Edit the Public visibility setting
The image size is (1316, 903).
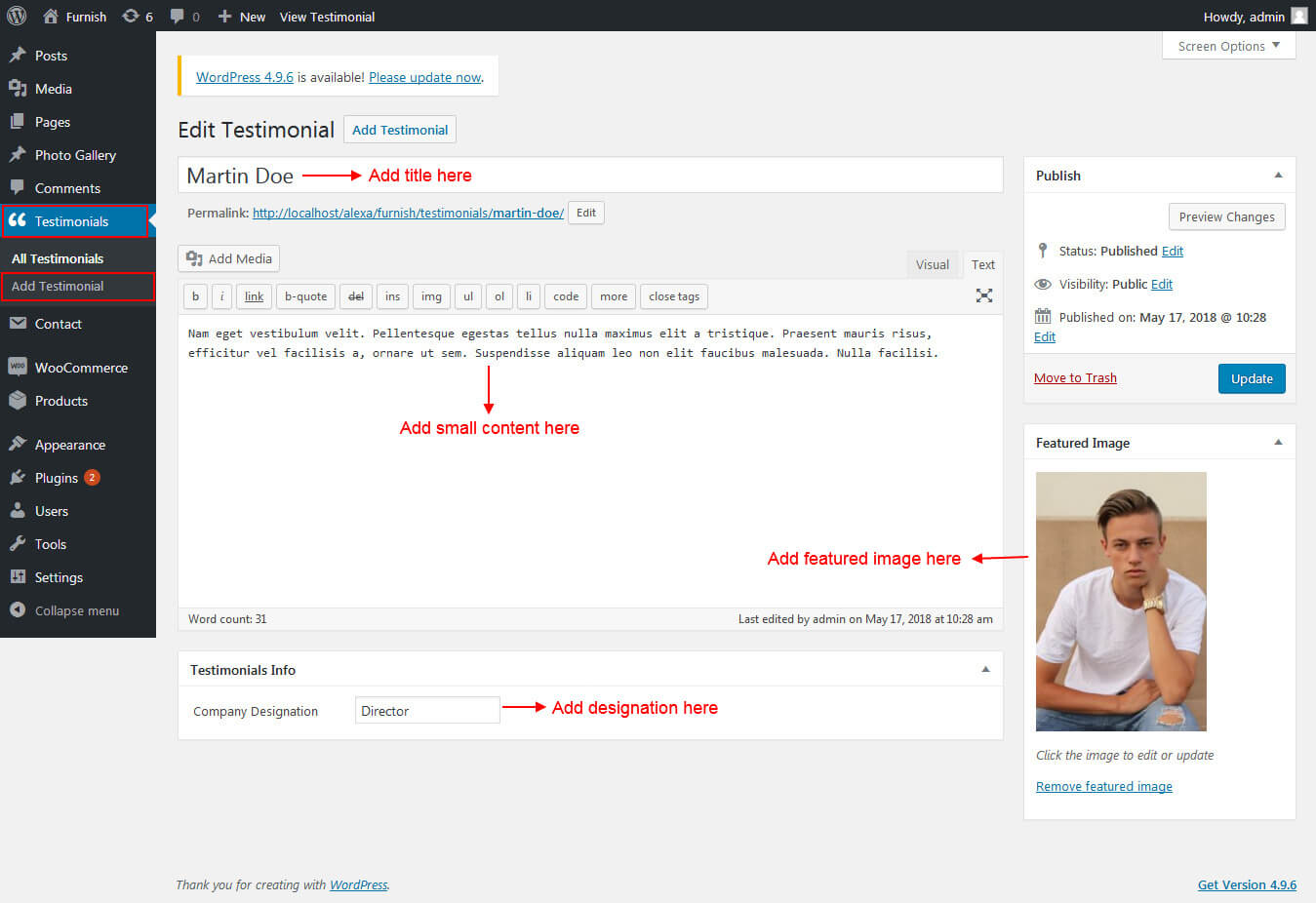1162,284
